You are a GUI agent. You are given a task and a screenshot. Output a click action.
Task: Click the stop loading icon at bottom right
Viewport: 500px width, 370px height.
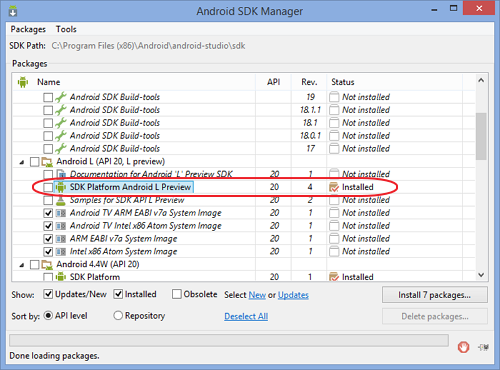pyautogui.click(x=463, y=347)
